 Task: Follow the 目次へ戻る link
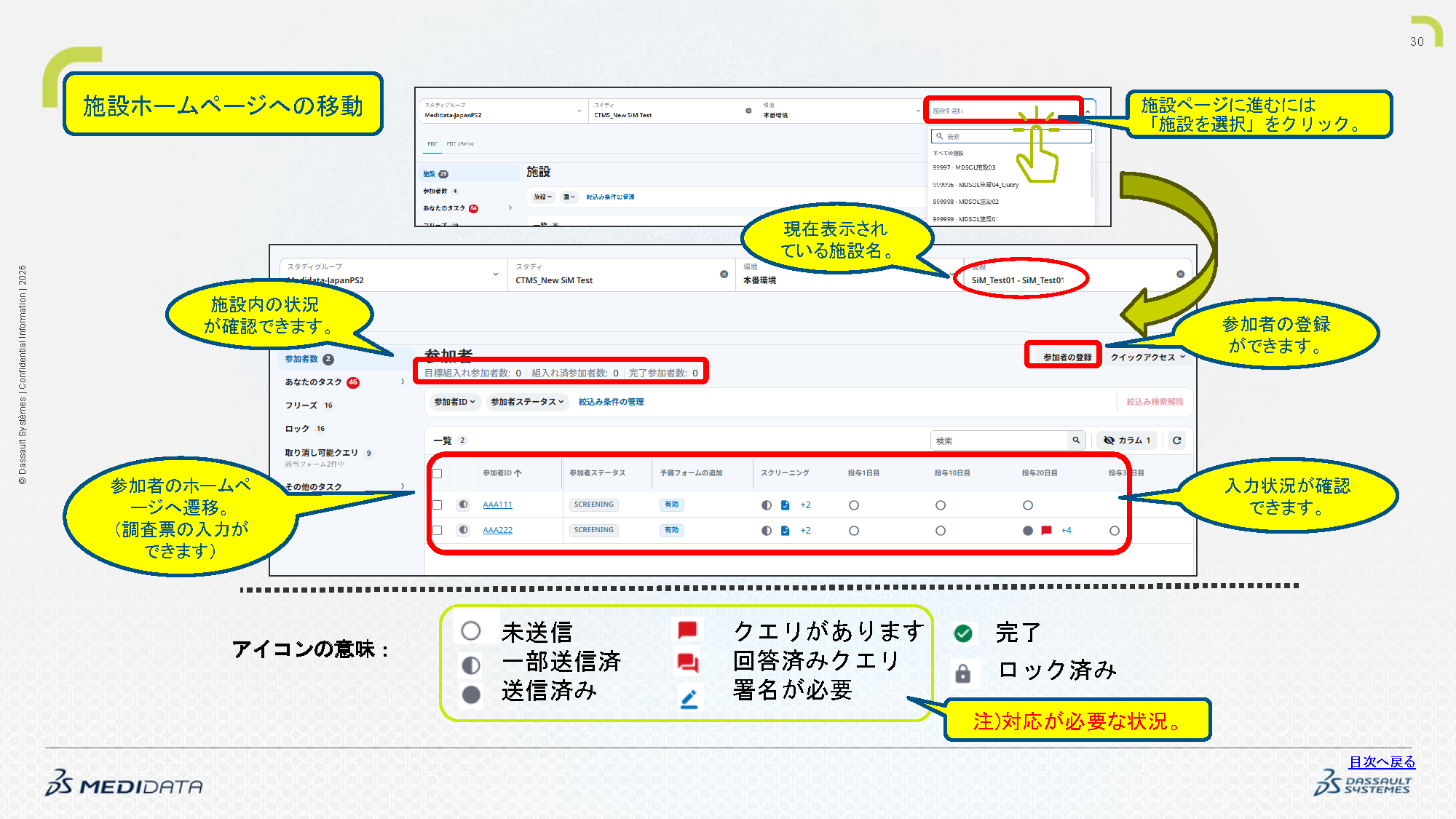click(1382, 762)
